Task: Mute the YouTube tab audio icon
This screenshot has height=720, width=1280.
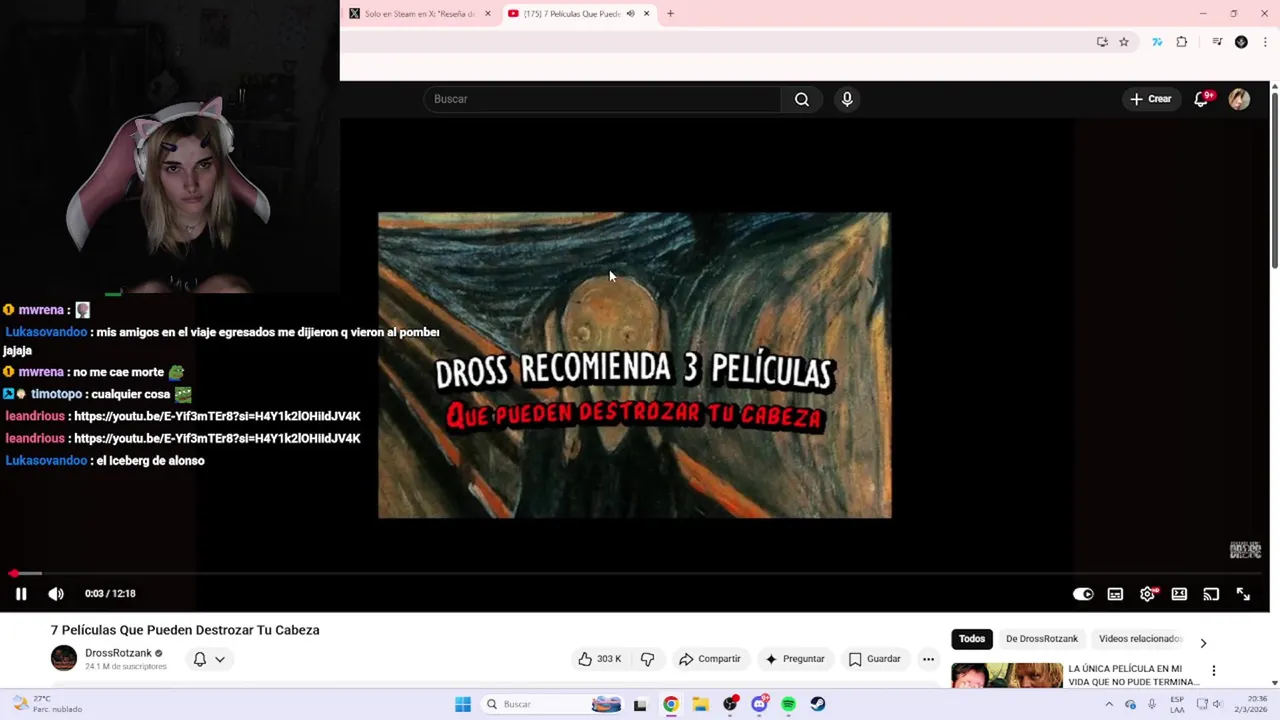Action: 630,14
